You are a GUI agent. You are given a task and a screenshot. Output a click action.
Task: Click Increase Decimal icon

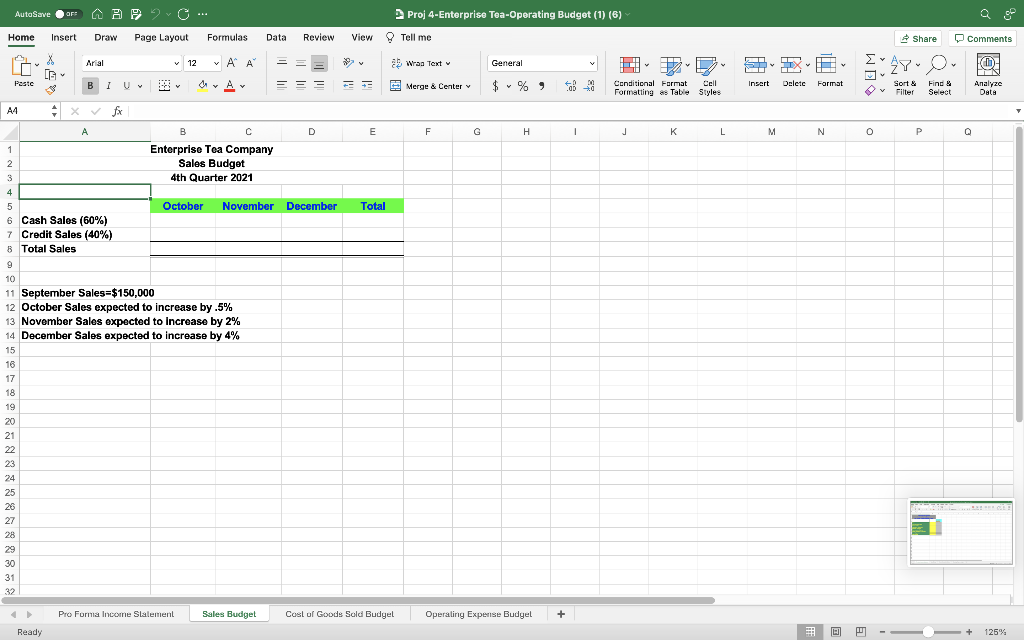pos(570,86)
